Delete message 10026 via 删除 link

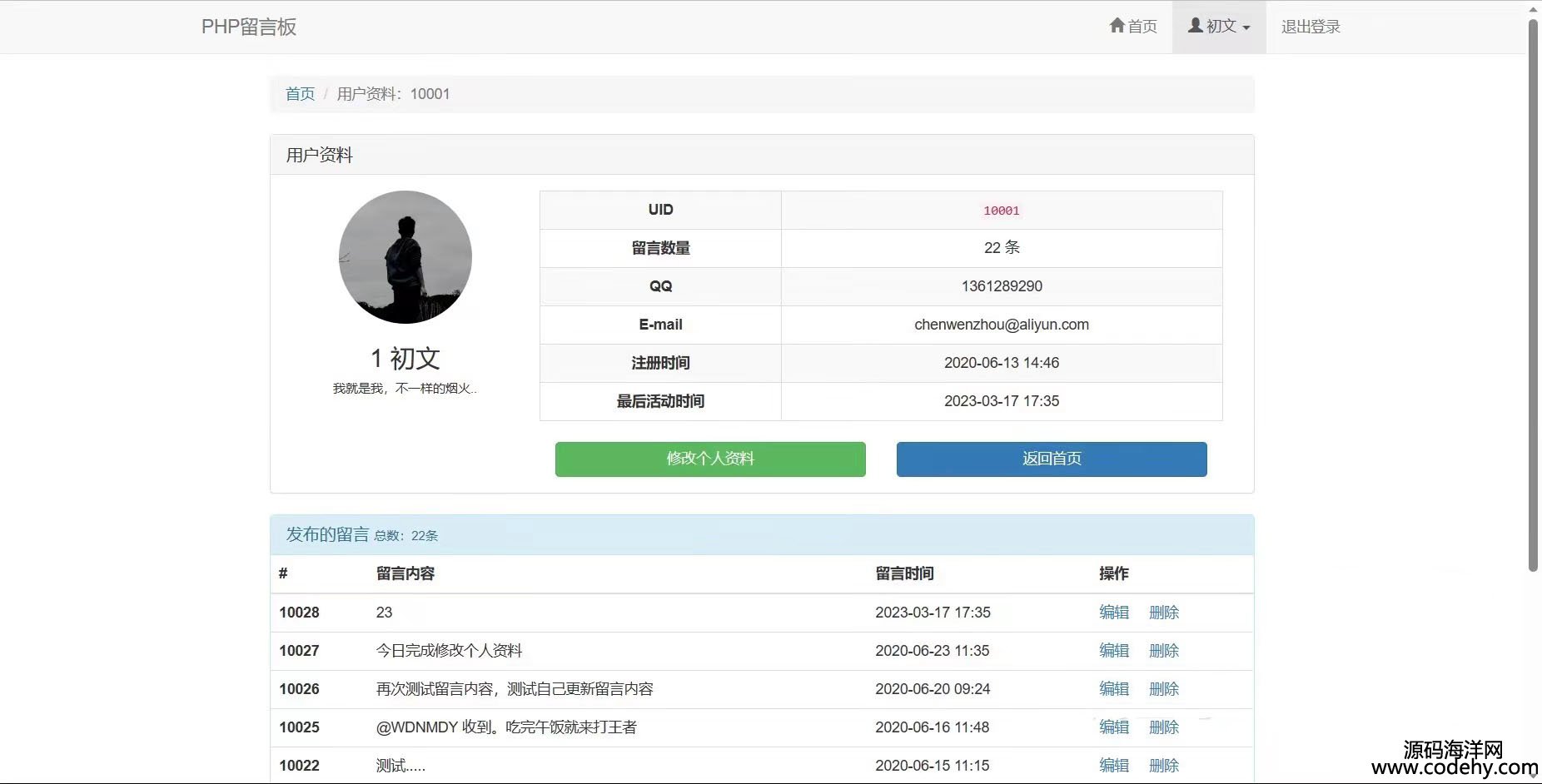click(1163, 689)
